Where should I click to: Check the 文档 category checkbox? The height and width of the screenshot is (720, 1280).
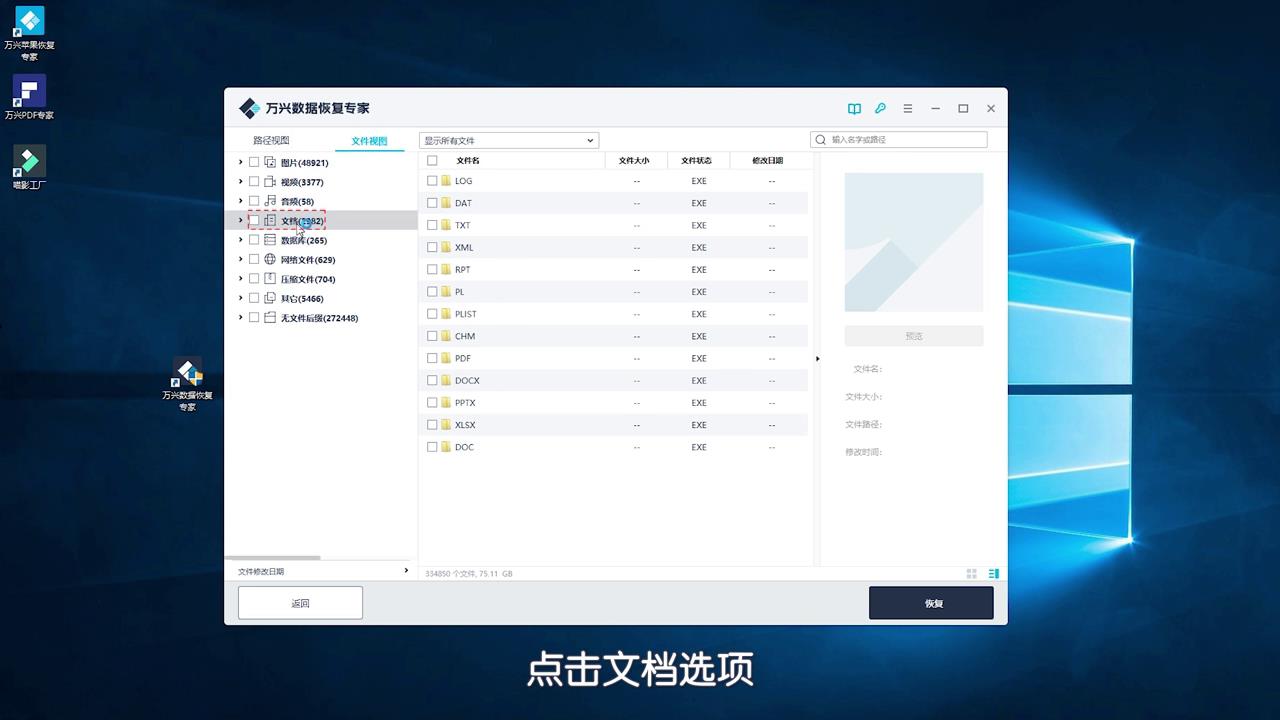click(x=254, y=220)
